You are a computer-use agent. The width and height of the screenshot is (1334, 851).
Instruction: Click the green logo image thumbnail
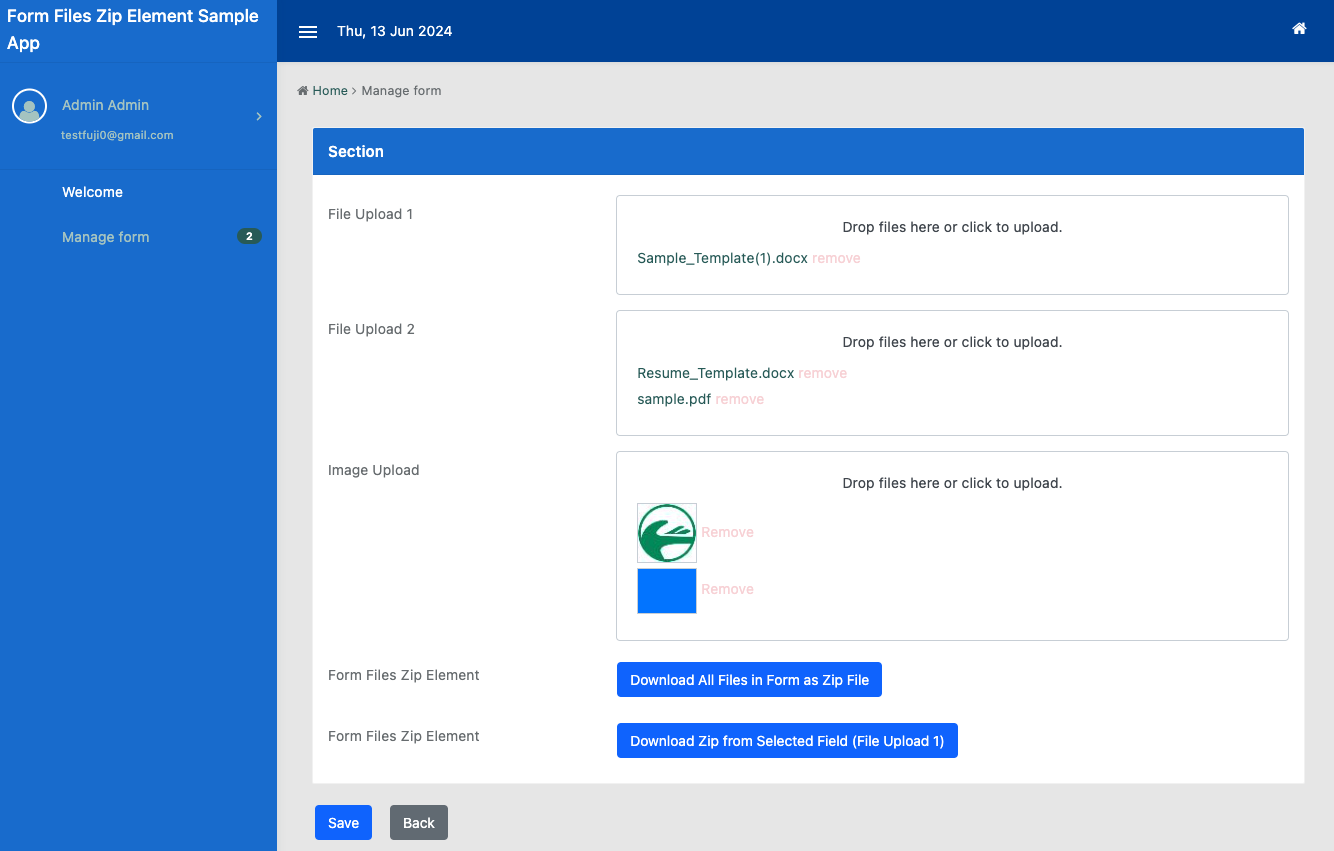667,533
